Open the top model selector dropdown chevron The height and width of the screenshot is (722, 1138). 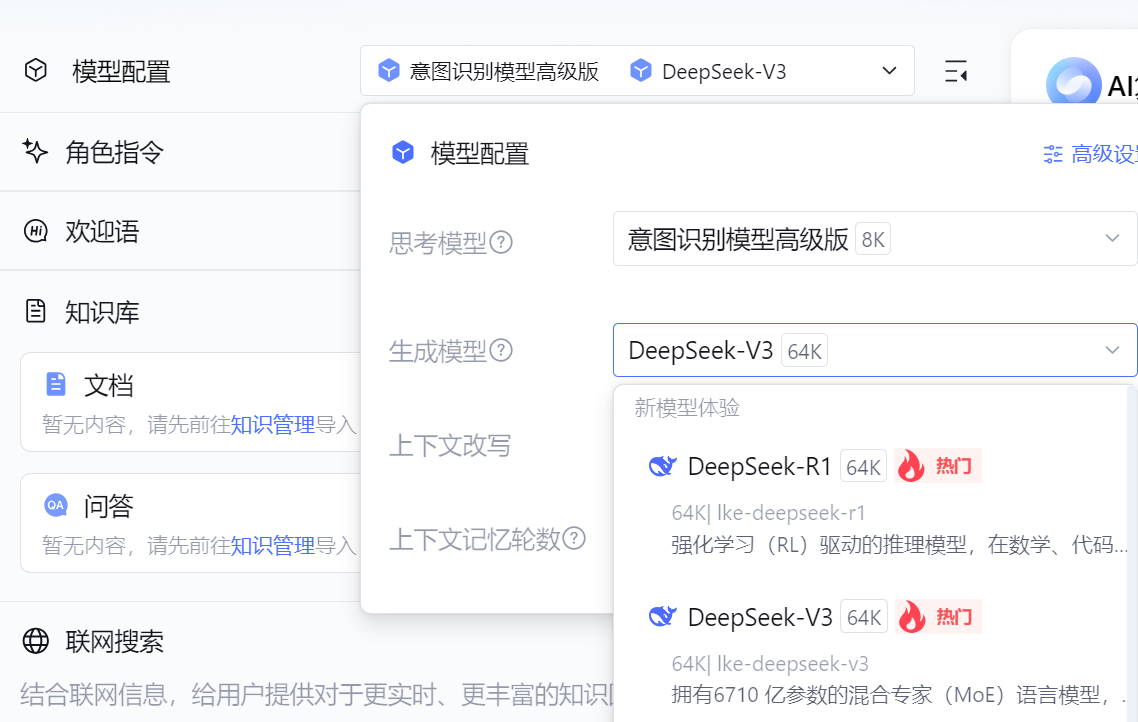tap(889, 70)
